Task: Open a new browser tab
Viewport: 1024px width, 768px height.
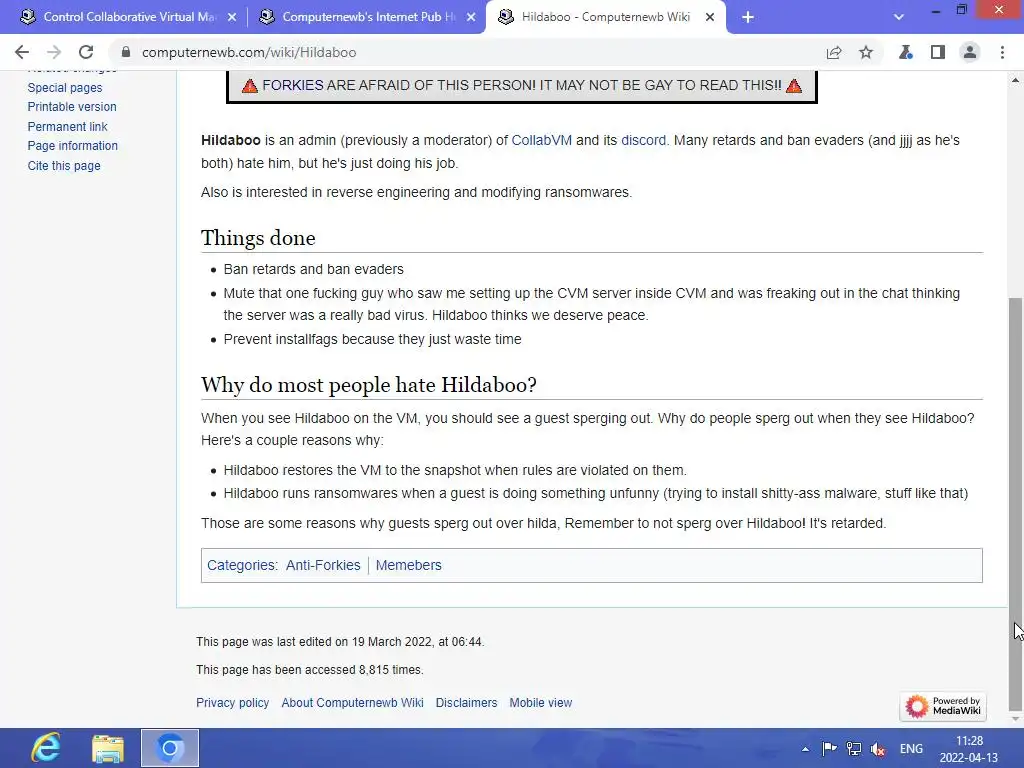Action: coord(748,18)
